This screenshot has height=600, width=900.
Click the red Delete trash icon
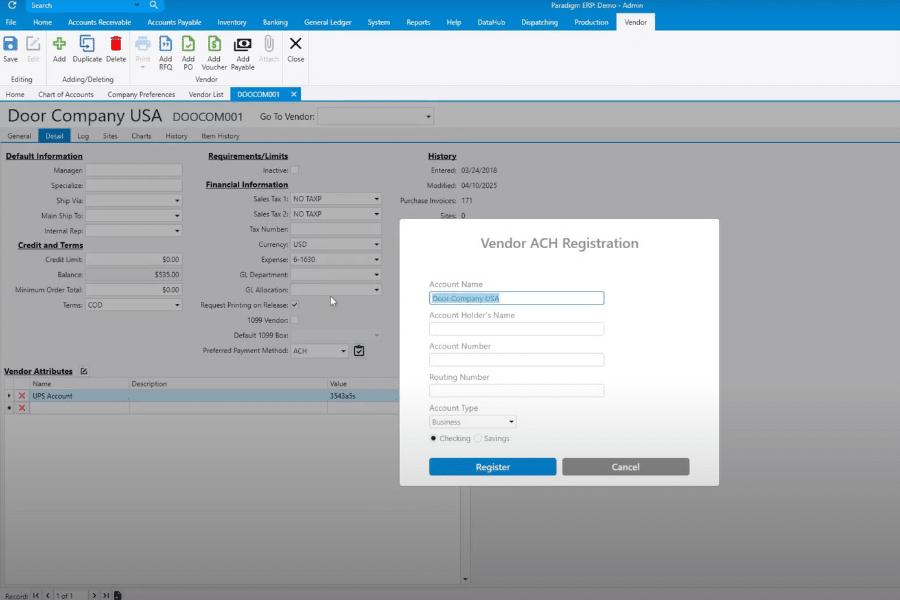click(116, 44)
